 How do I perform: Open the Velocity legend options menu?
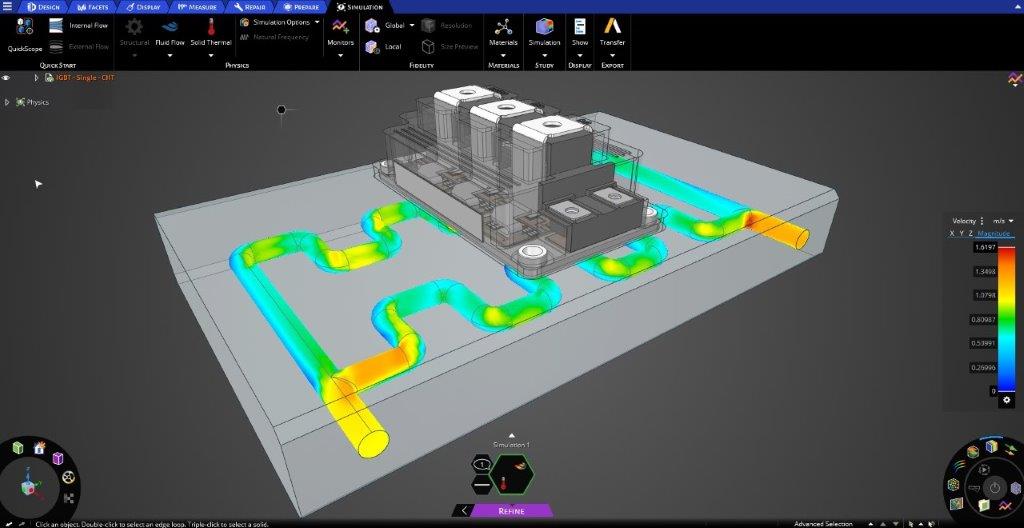tap(982, 221)
